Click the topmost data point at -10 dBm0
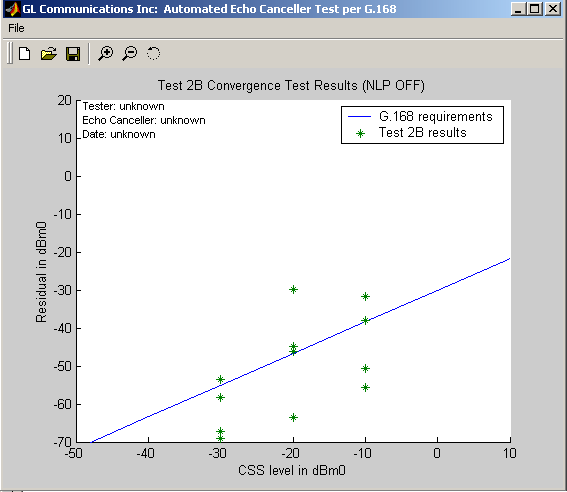 point(365,296)
